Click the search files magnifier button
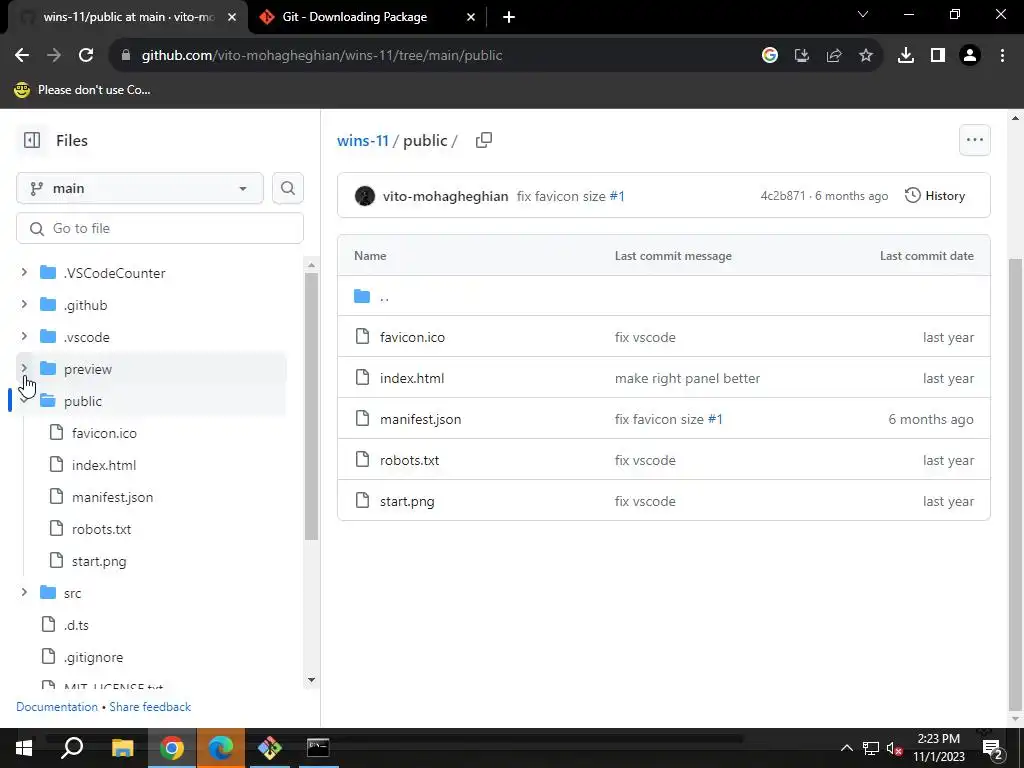Image resolution: width=1024 pixels, height=768 pixels. (x=288, y=188)
